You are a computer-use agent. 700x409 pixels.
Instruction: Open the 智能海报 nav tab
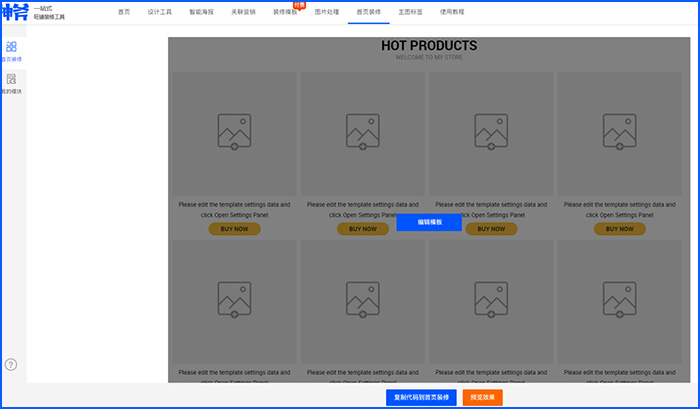click(x=201, y=12)
